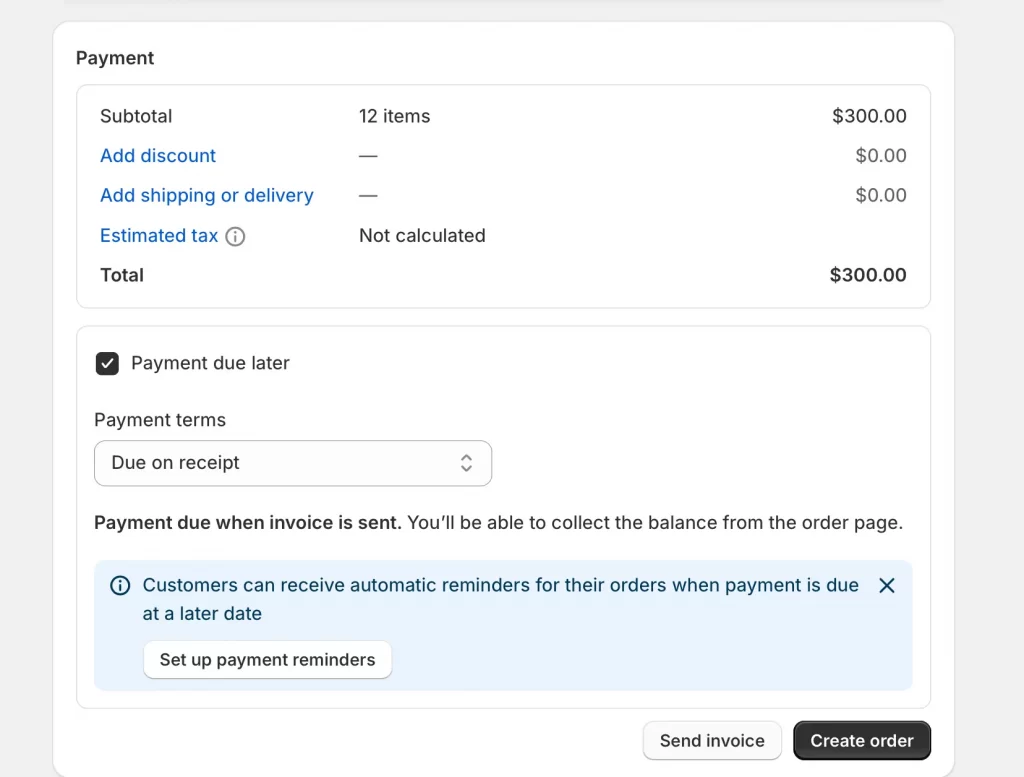1024x777 pixels.
Task: Click Set up payment reminders
Action: point(267,660)
